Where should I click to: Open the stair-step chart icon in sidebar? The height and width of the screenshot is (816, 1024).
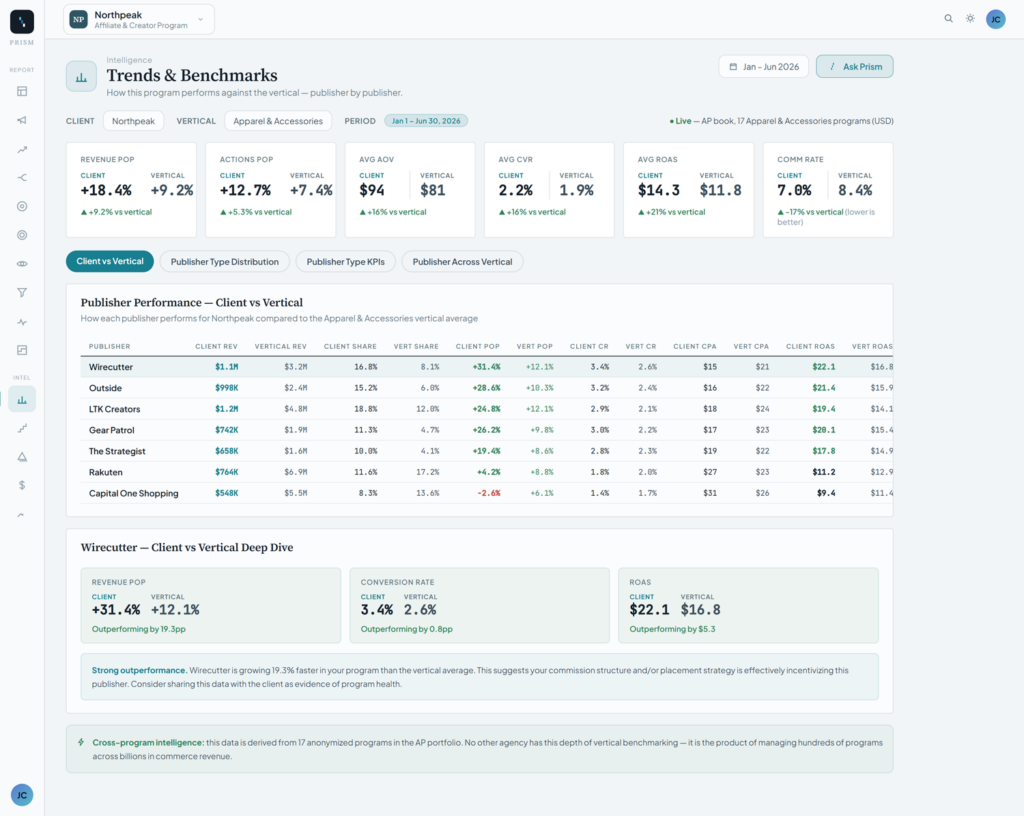22,428
